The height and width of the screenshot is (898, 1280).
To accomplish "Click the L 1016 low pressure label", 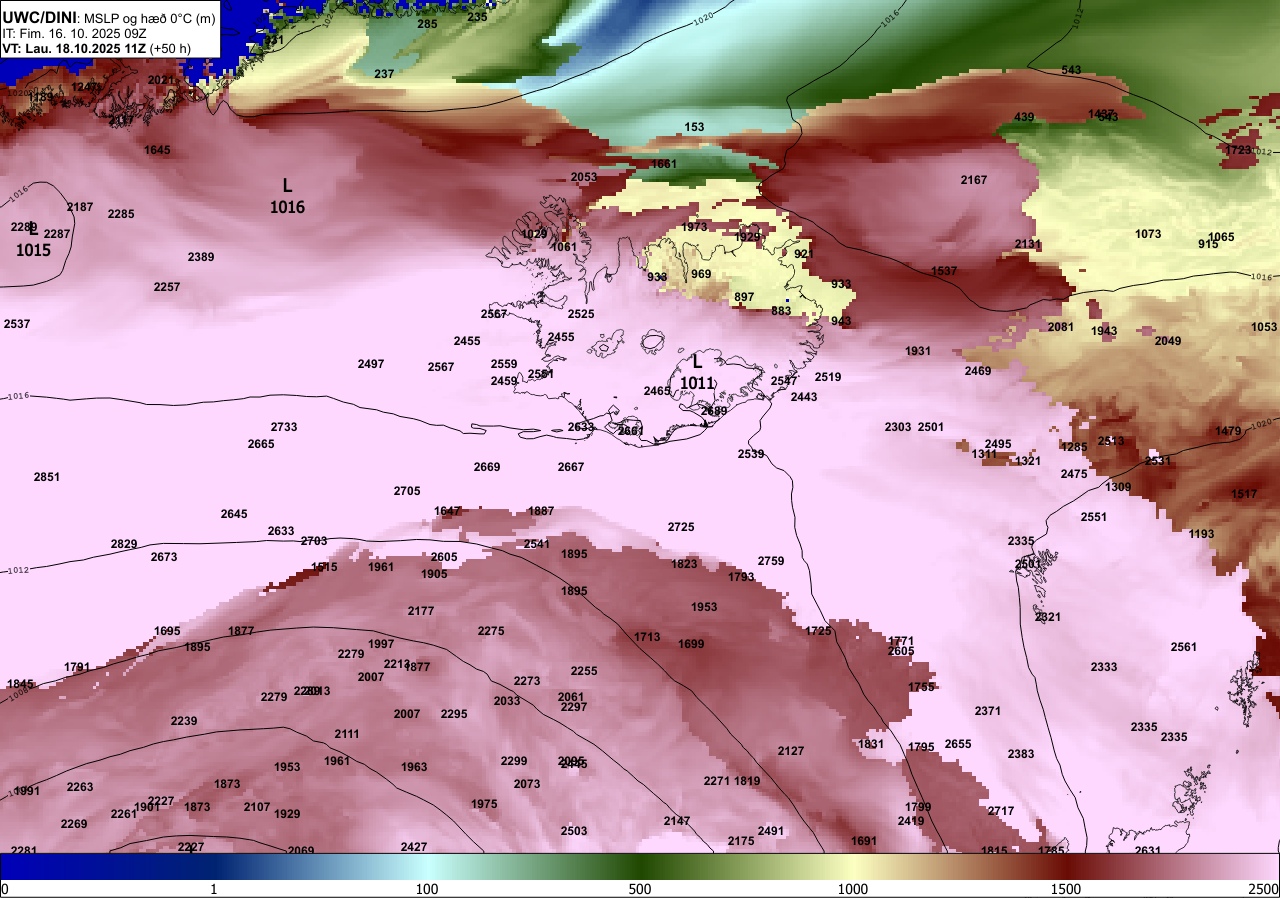I will (287, 196).
